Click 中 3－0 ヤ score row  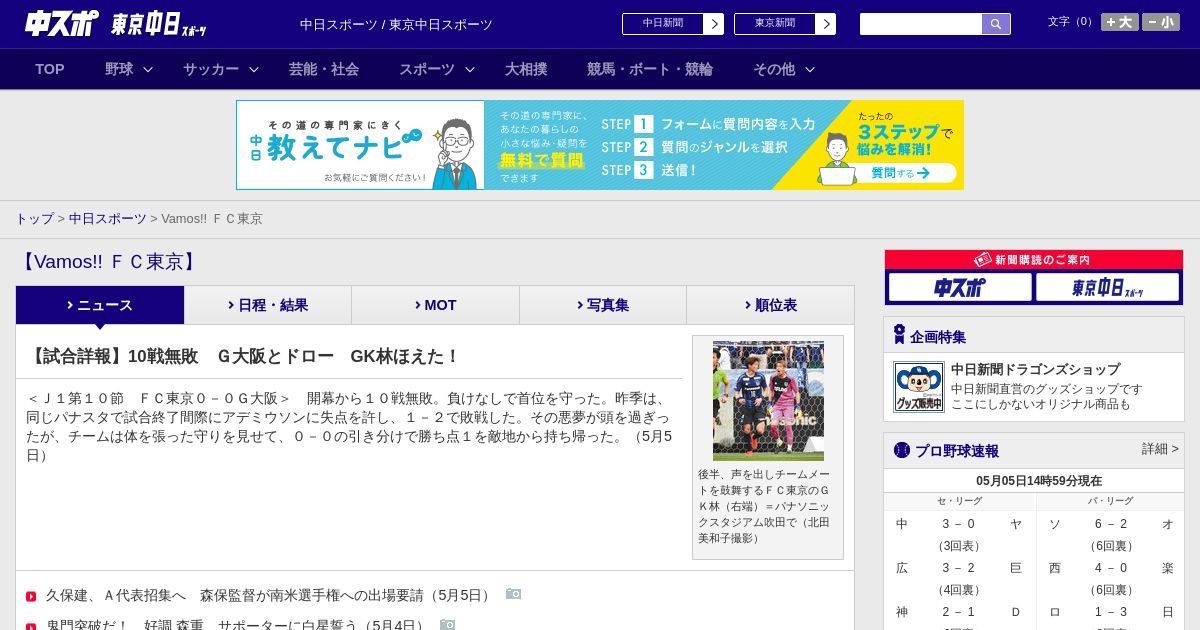pyautogui.click(x=959, y=524)
